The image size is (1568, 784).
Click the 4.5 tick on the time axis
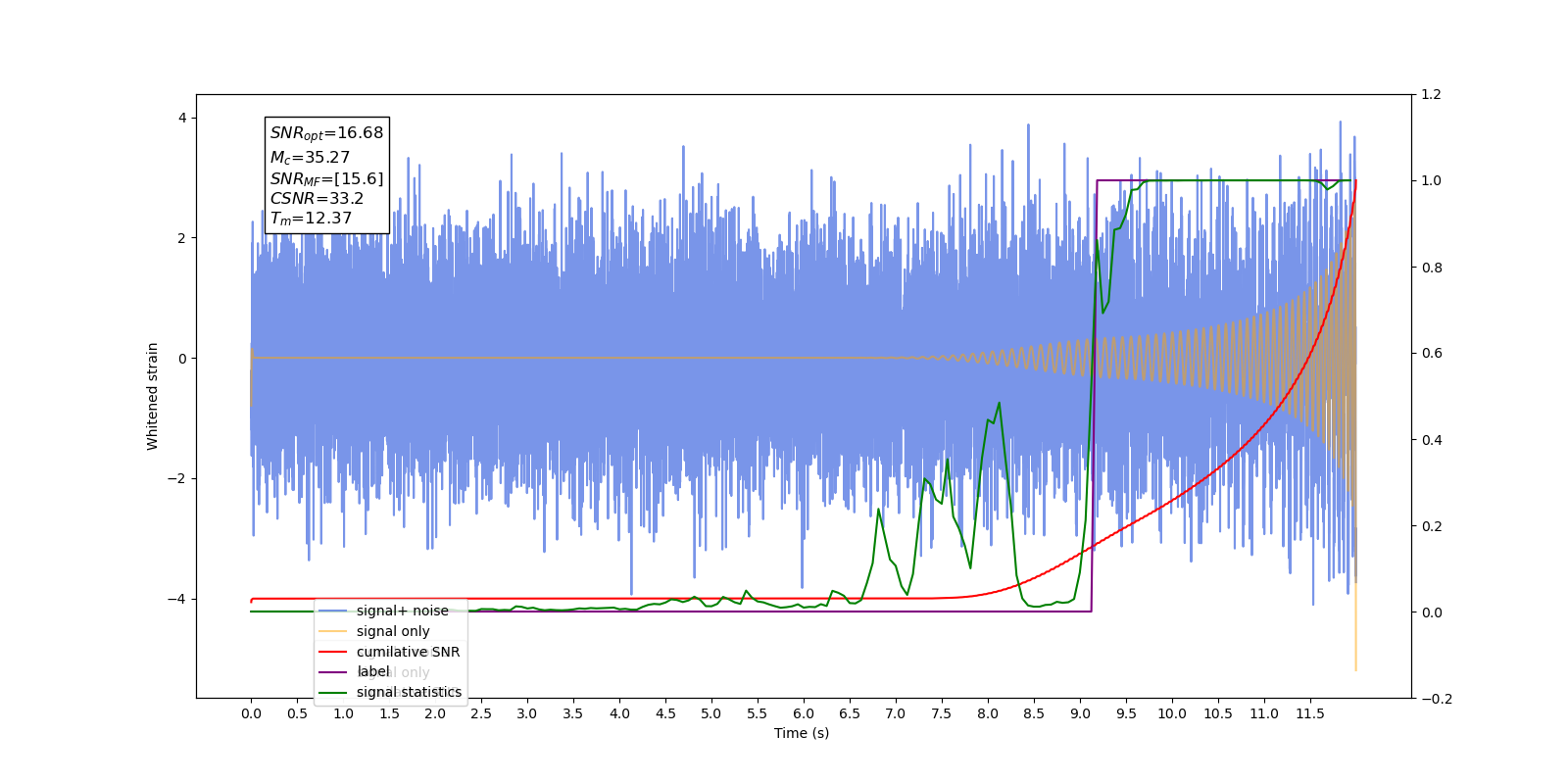(665, 713)
